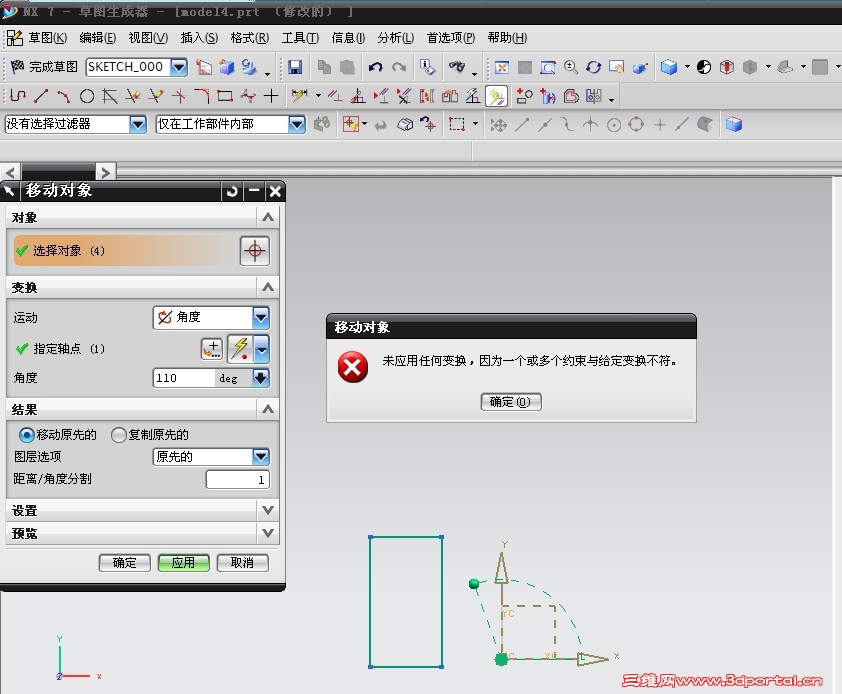Viewport: 842px width, 694px height.
Task: Click the Zoom to area icon
Action: (x=548, y=67)
